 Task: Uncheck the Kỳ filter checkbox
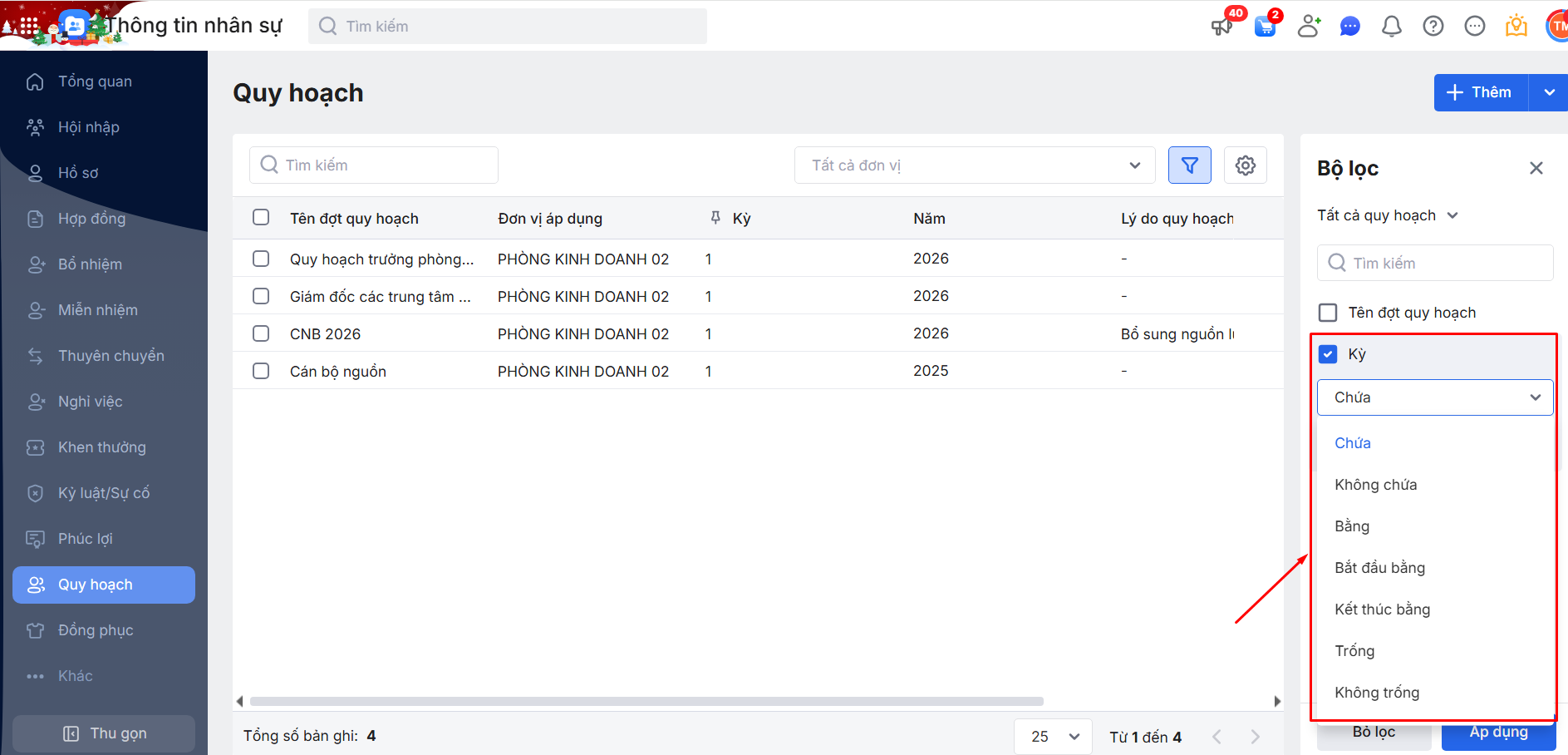(1328, 354)
